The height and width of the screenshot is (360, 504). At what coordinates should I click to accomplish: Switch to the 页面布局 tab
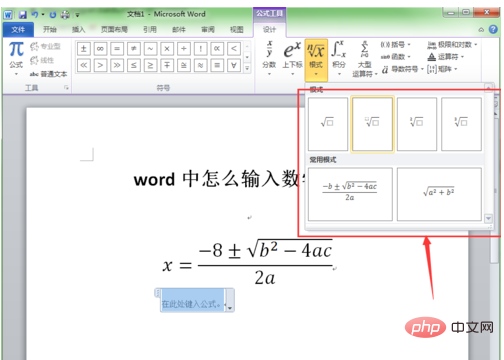tap(114, 30)
